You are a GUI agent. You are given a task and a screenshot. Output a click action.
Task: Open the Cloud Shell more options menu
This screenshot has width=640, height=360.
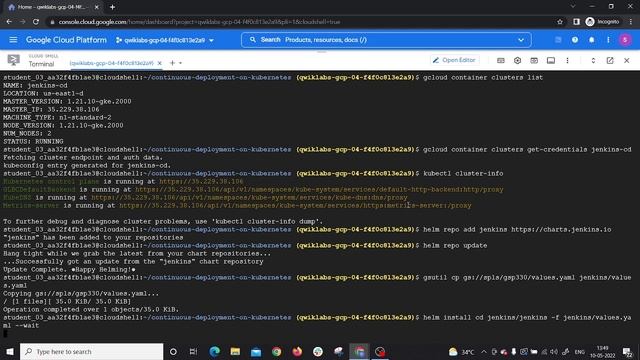pyautogui.click(x=567, y=60)
